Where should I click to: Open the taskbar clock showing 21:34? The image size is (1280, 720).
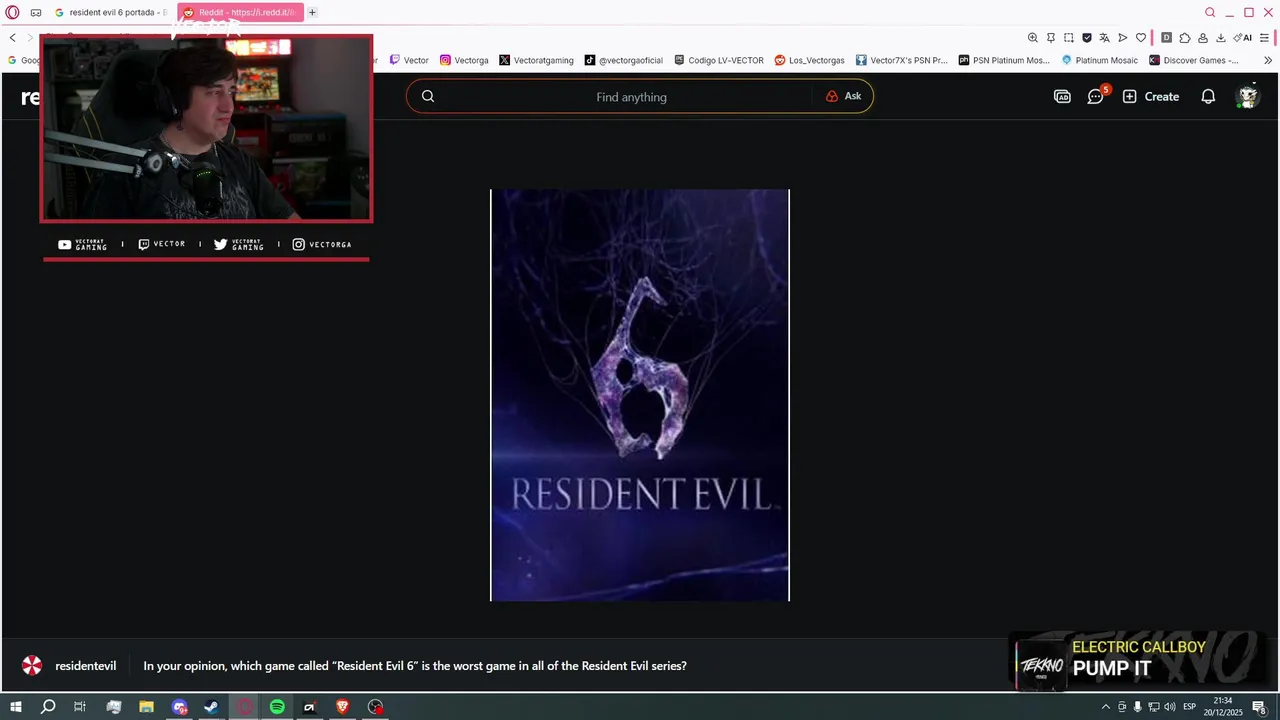point(1222,707)
